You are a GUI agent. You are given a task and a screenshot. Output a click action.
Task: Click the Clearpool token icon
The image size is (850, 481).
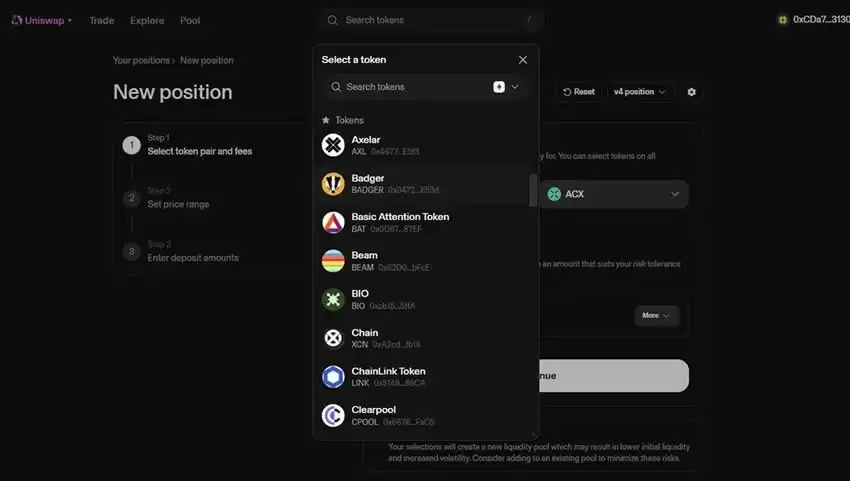[x=333, y=415]
